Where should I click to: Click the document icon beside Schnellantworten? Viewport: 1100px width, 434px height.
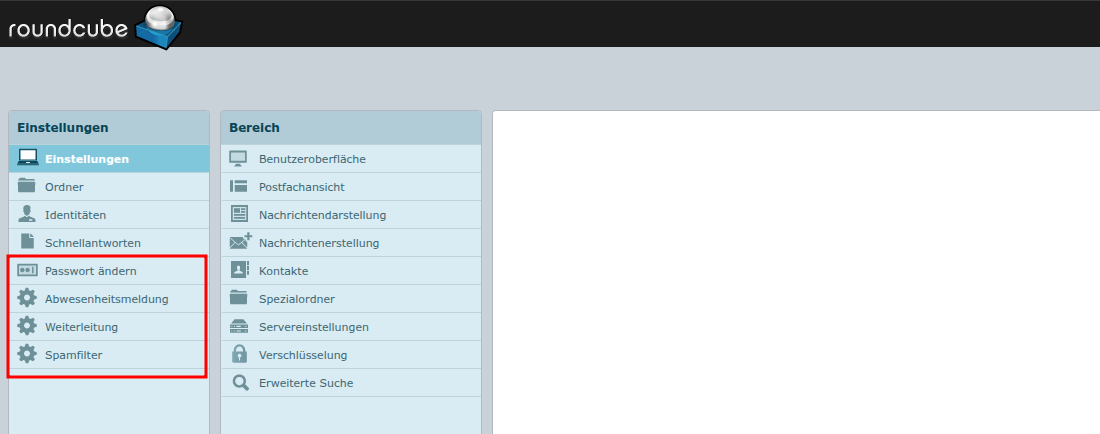click(x=28, y=242)
